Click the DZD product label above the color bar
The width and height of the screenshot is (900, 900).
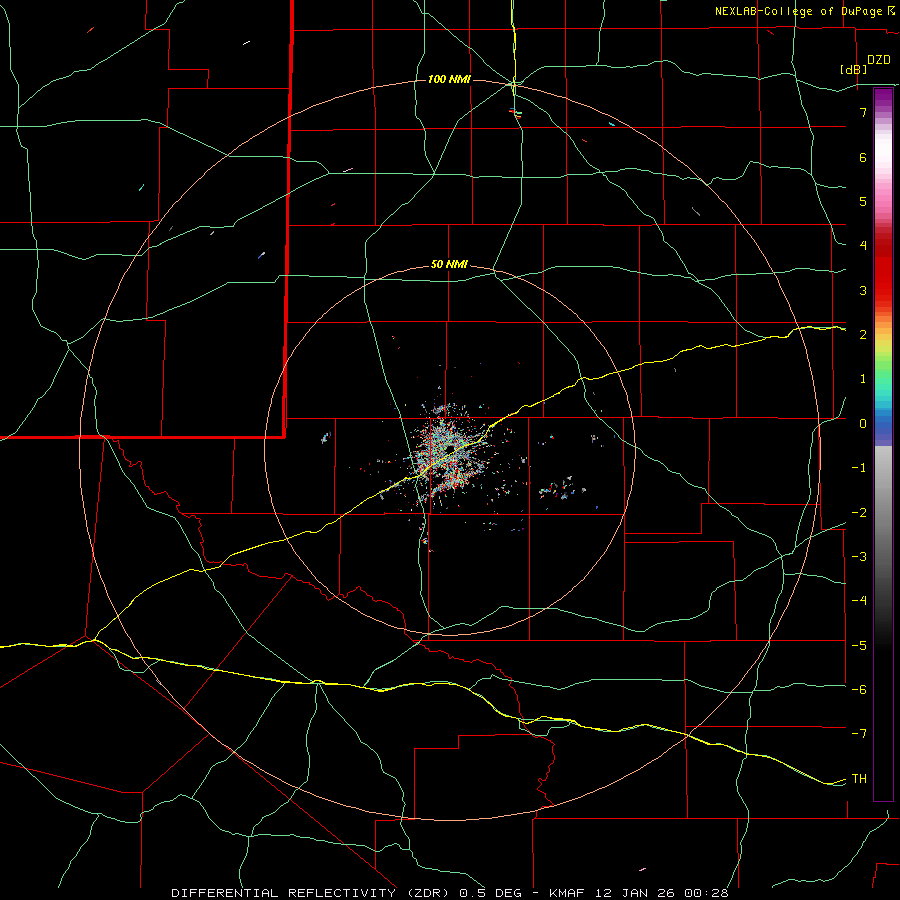click(879, 60)
